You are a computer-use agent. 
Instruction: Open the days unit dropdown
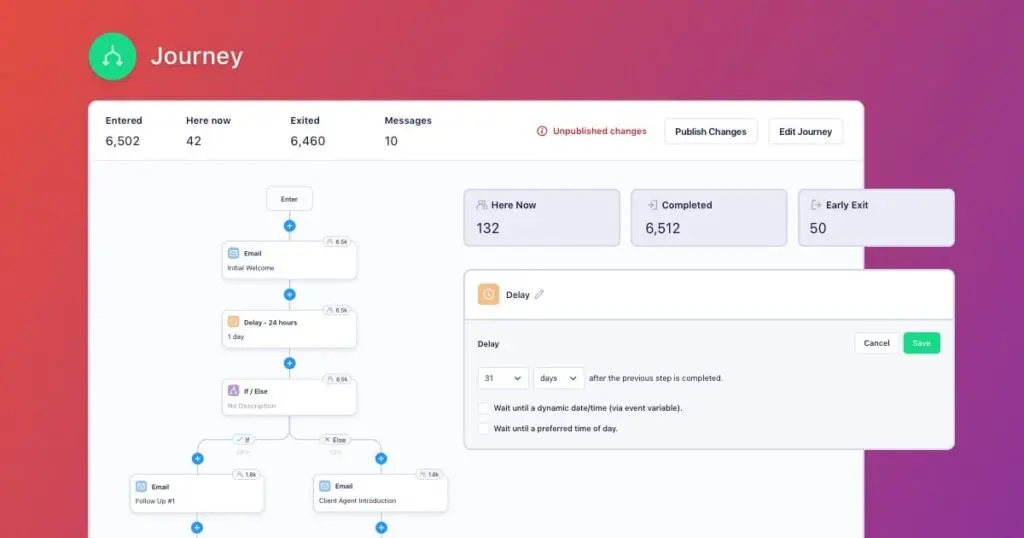coord(558,378)
